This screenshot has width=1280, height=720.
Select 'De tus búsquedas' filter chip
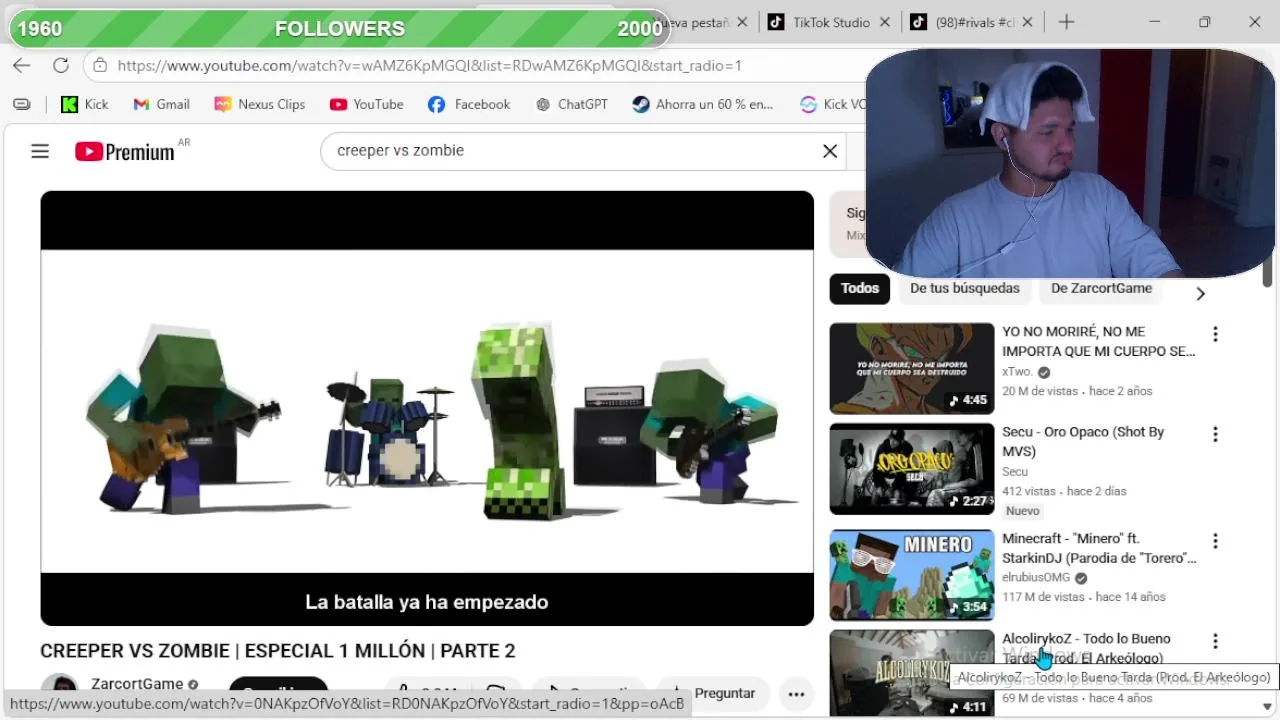click(x=965, y=289)
